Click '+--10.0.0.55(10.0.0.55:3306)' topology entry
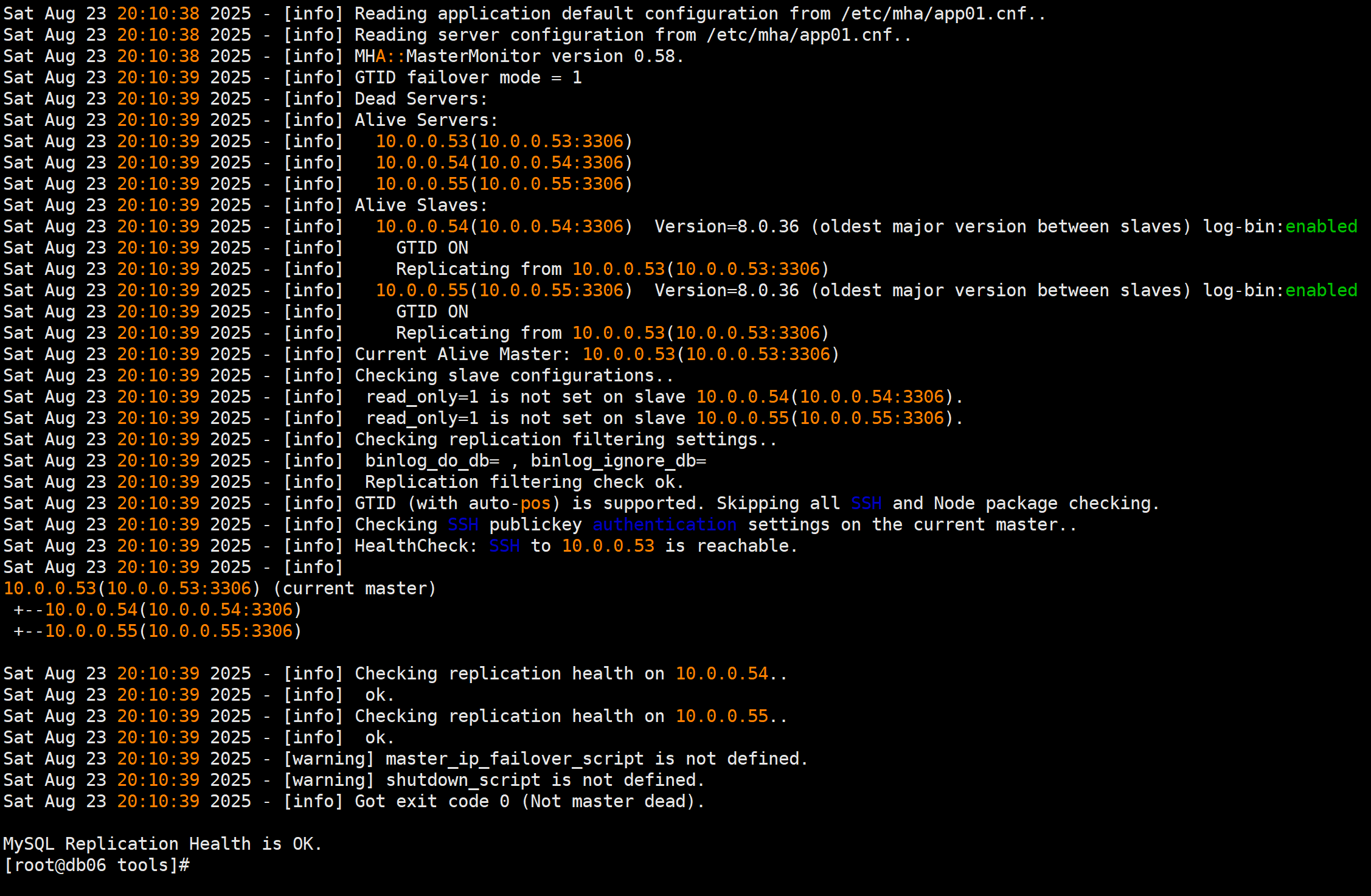The height and width of the screenshot is (896, 1371). coord(158,631)
